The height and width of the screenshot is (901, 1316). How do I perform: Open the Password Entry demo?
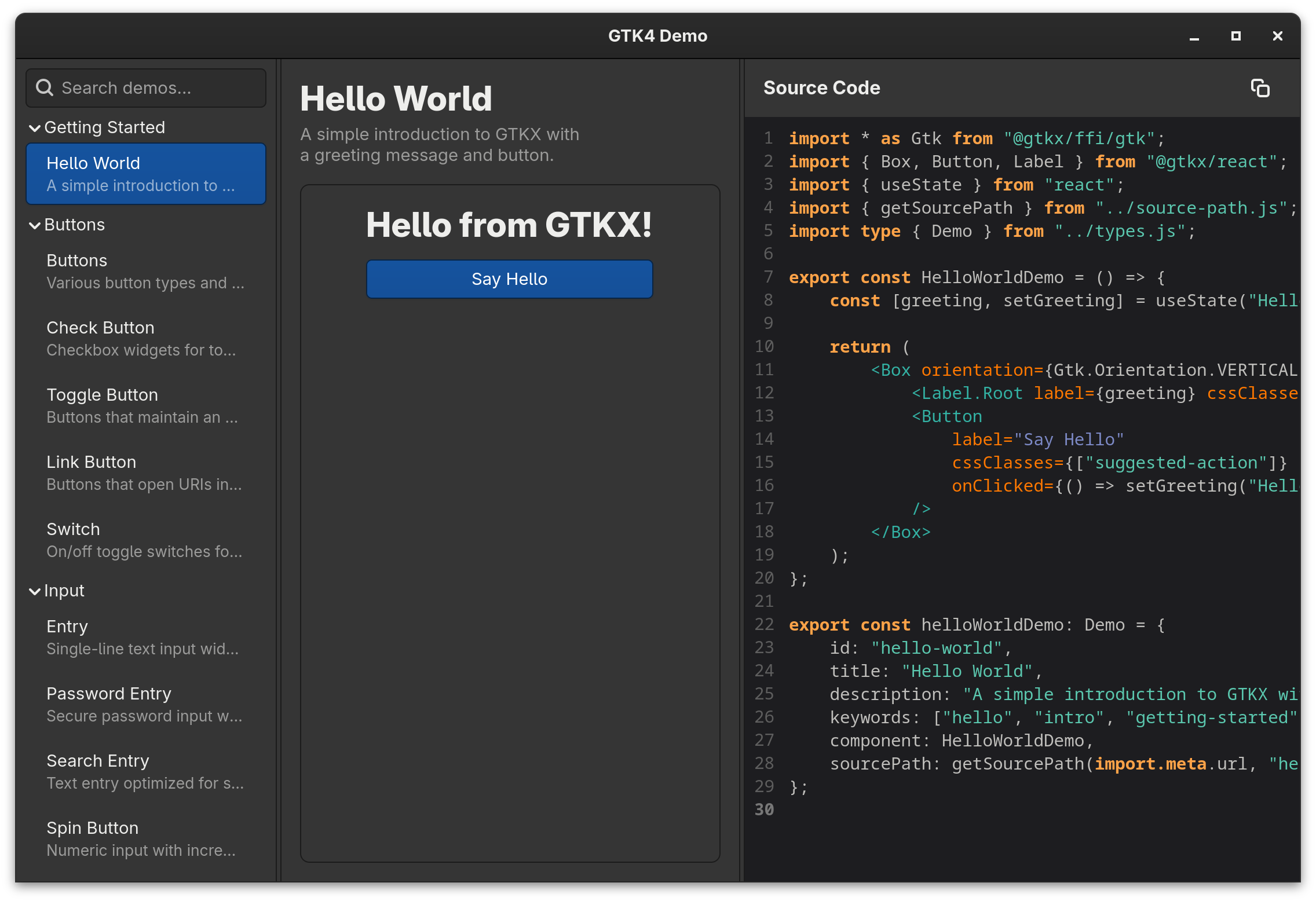145,704
